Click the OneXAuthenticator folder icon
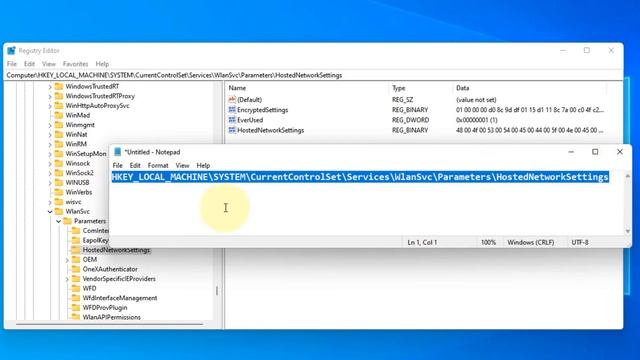Viewport: 640px width, 360px height. coord(76,269)
